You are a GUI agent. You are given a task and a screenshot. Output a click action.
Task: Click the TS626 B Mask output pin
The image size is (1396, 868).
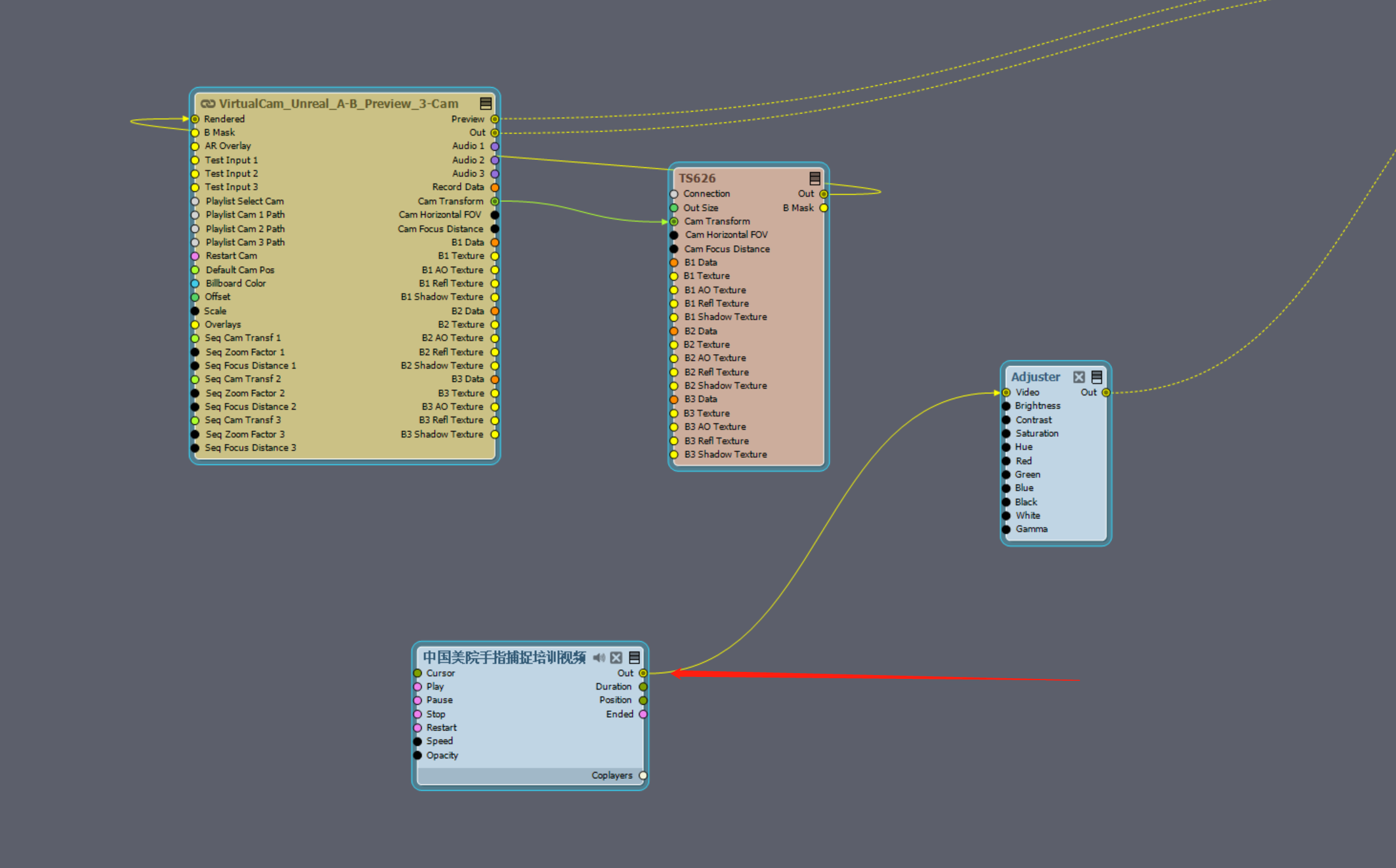pyautogui.click(x=823, y=208)
